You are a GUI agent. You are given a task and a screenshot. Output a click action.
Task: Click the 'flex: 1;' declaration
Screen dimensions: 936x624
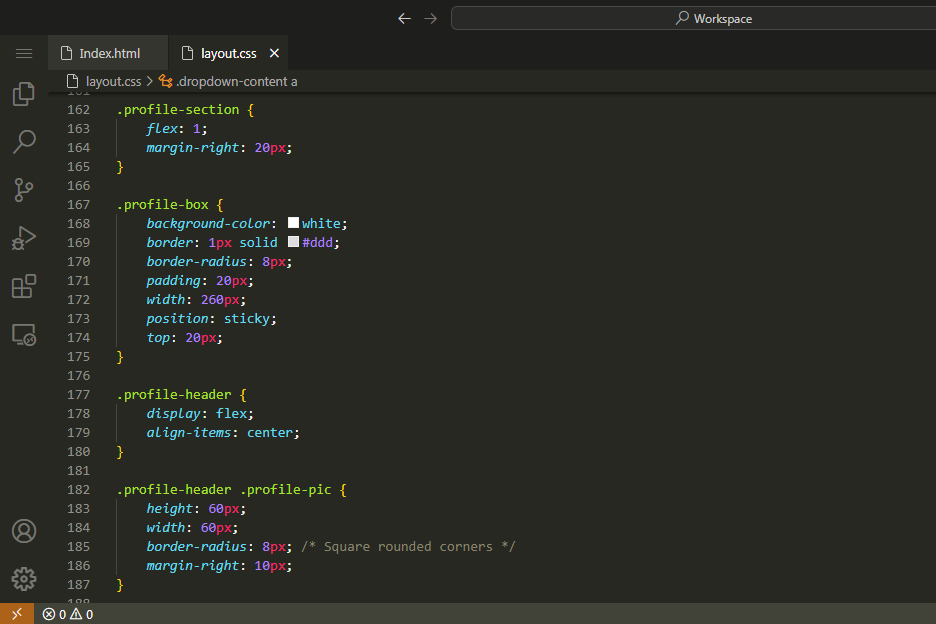pos(177,129)
